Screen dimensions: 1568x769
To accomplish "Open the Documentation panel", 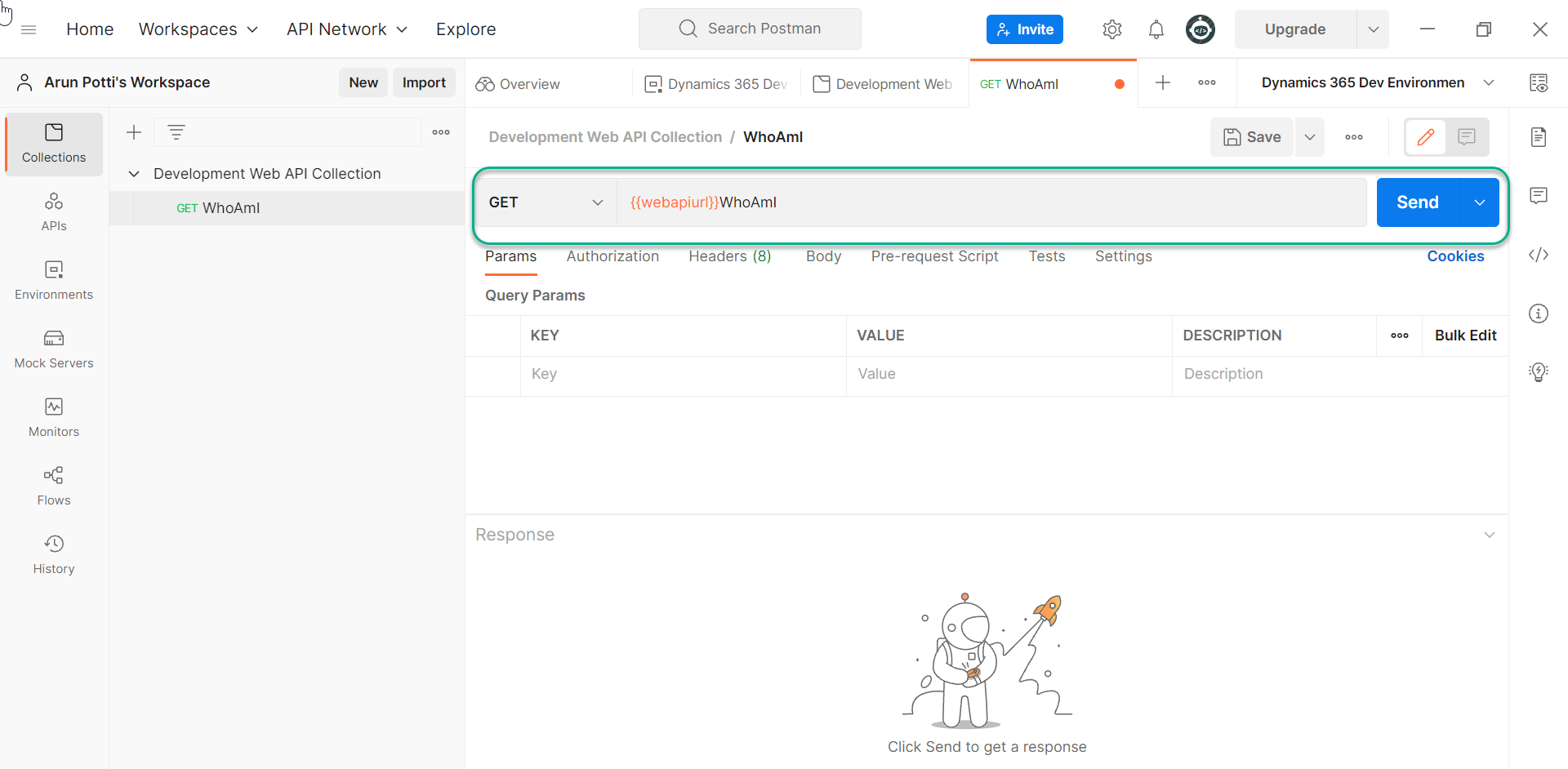I will 1539,137.
